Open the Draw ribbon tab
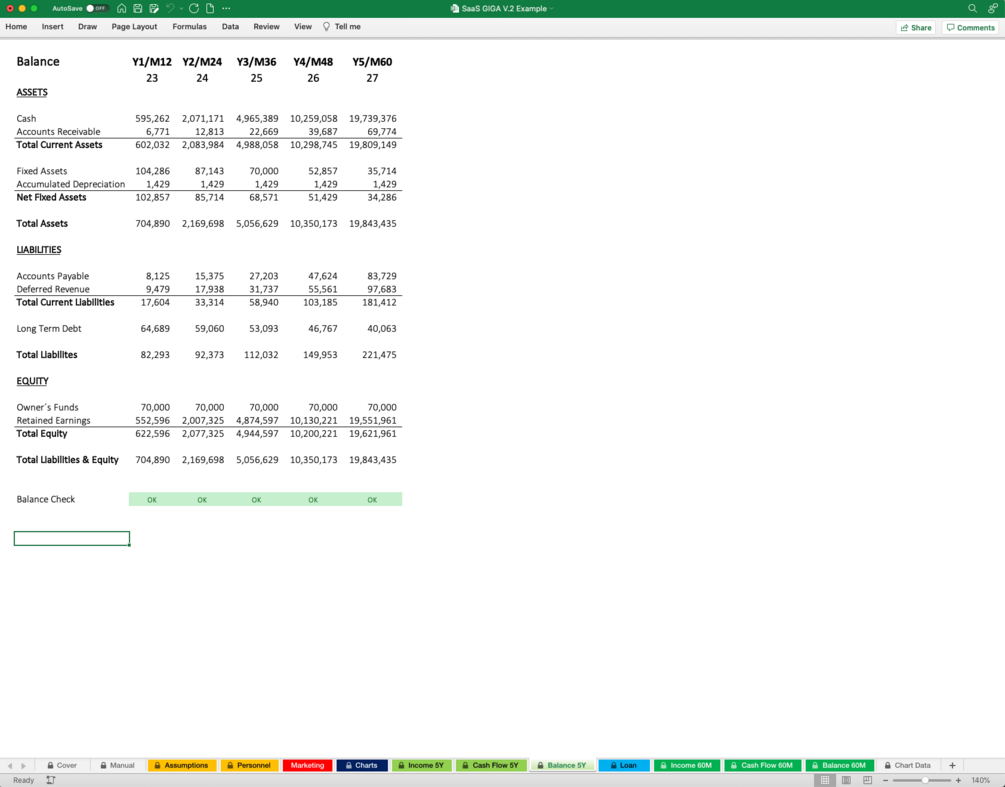The height and width of the screenshot is (787, 1005). (87, 27)
